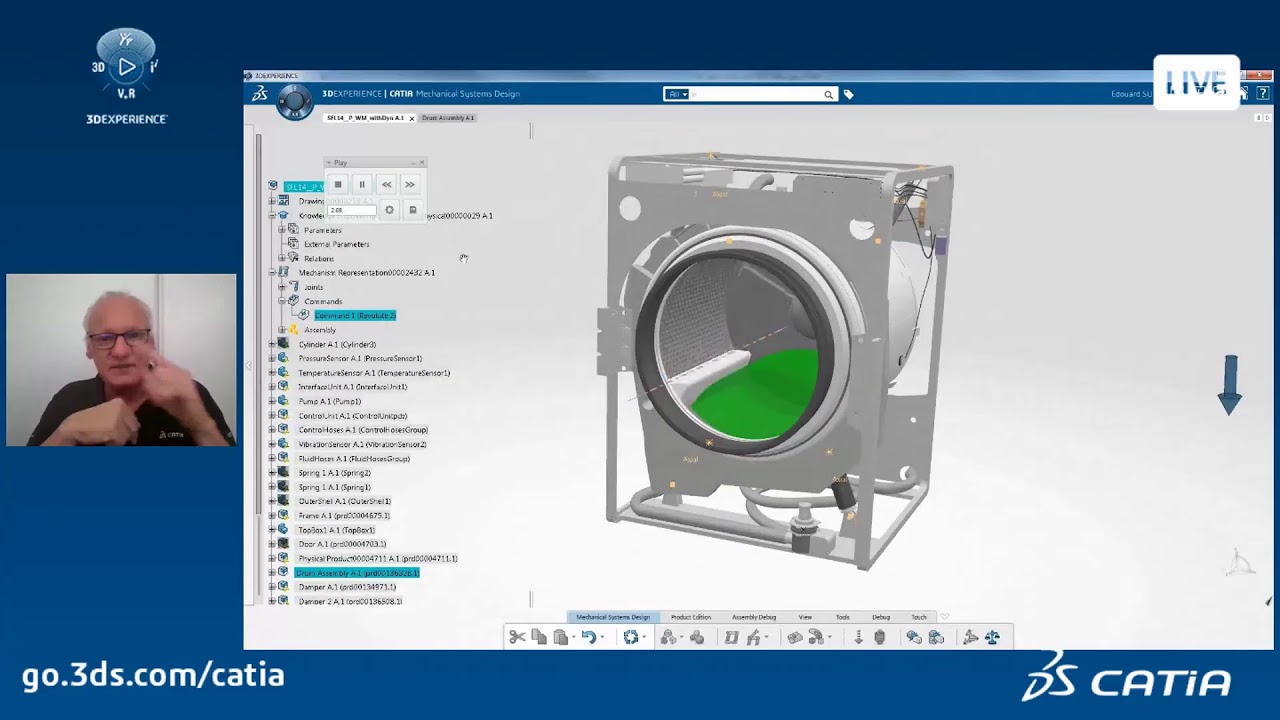Click the search magnifier icon
The image size is (1280, 720).
click(x=828, y=94)
